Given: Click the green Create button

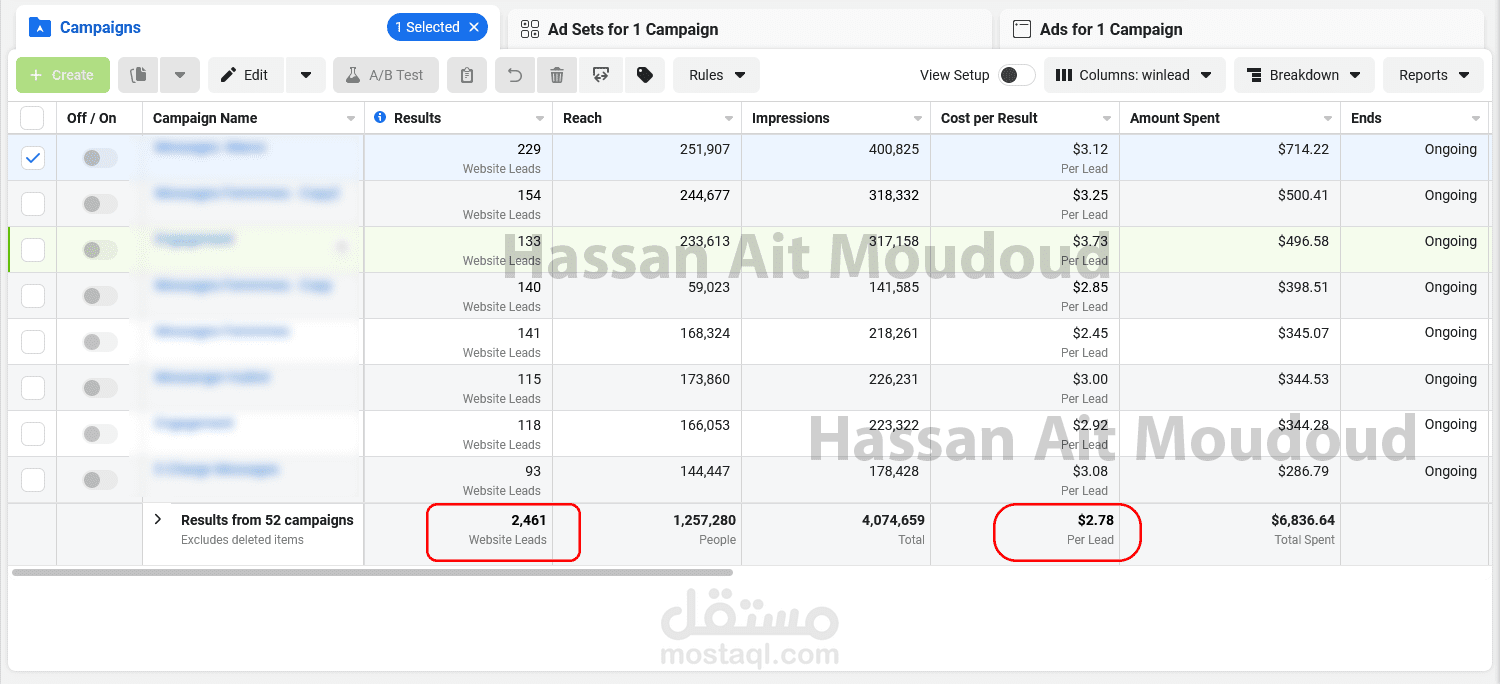Looking at the screenshot, I should pyautogui.click(x=63, y=75).
